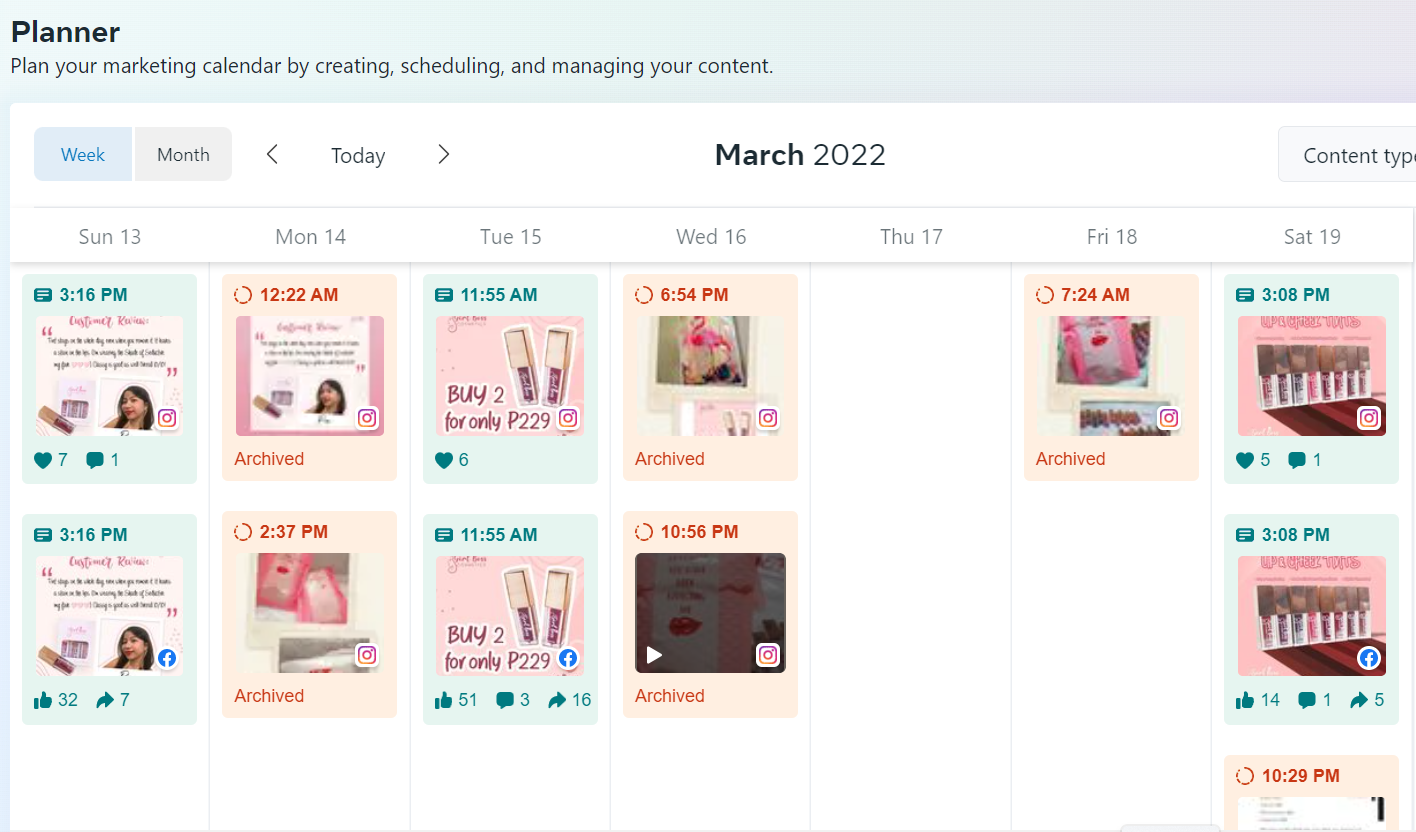Click thumbs-up icon on Sat 19 Facebook post

(x=1245, y=700)
